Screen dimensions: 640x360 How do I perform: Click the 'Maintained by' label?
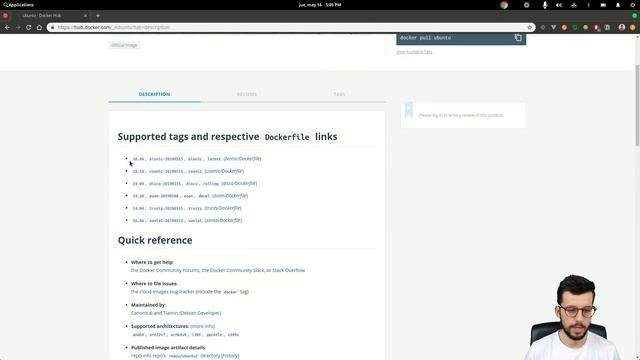pyautogui.click(x=148, y=305)
